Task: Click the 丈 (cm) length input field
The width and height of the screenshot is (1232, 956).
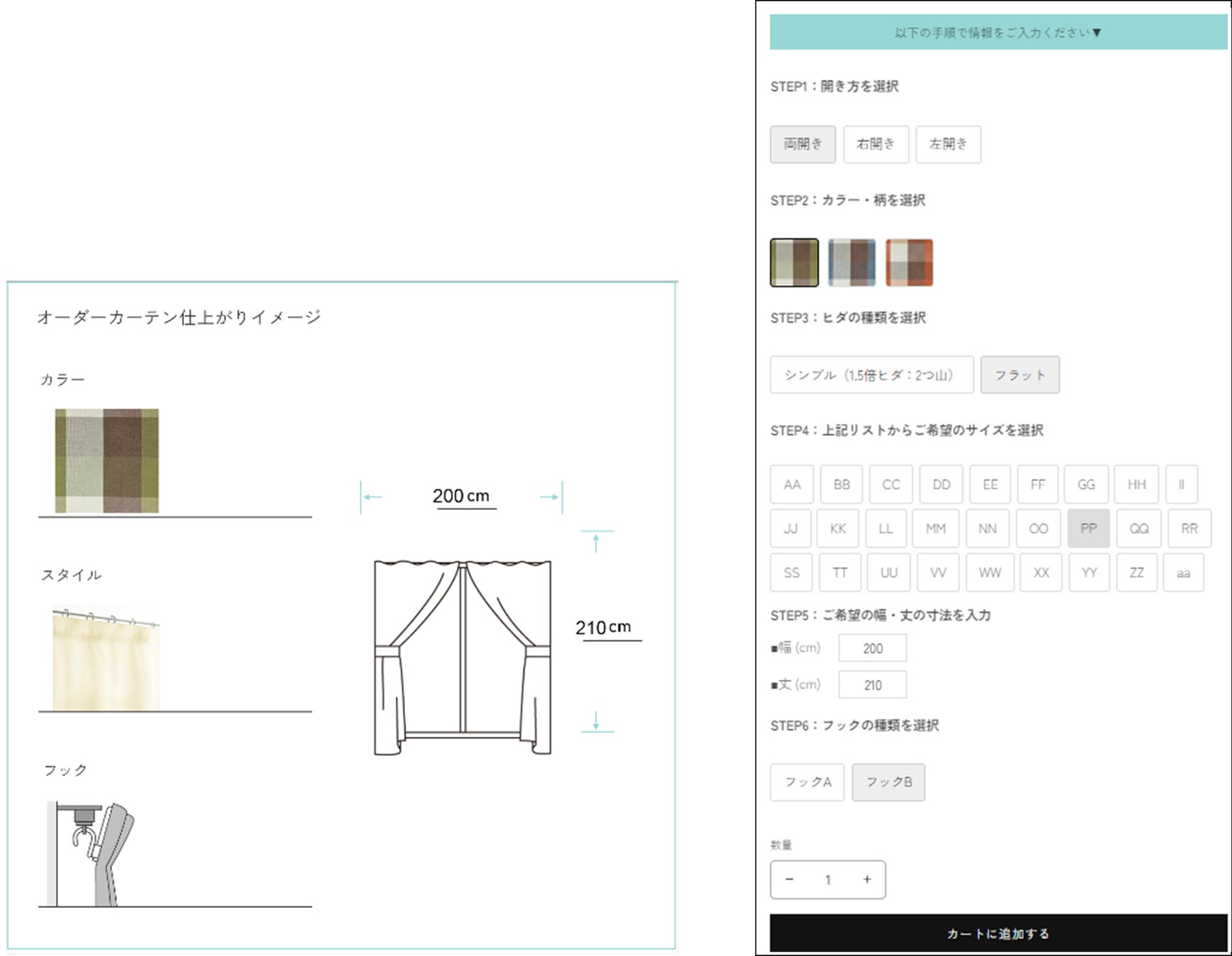Action: pos(872,685)
